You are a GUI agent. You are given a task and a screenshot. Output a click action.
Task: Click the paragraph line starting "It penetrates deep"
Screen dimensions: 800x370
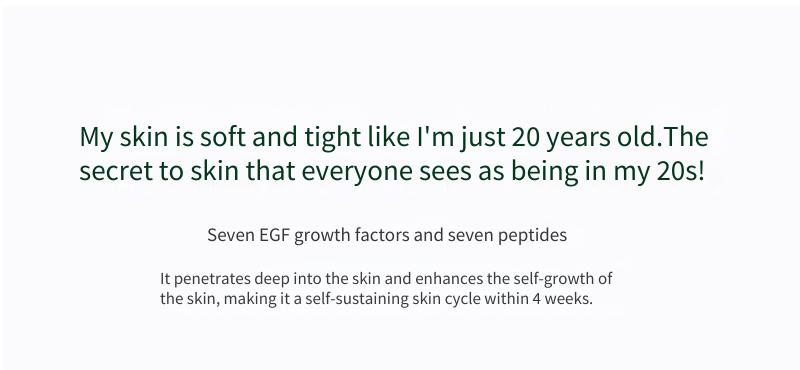coord(386,279)
